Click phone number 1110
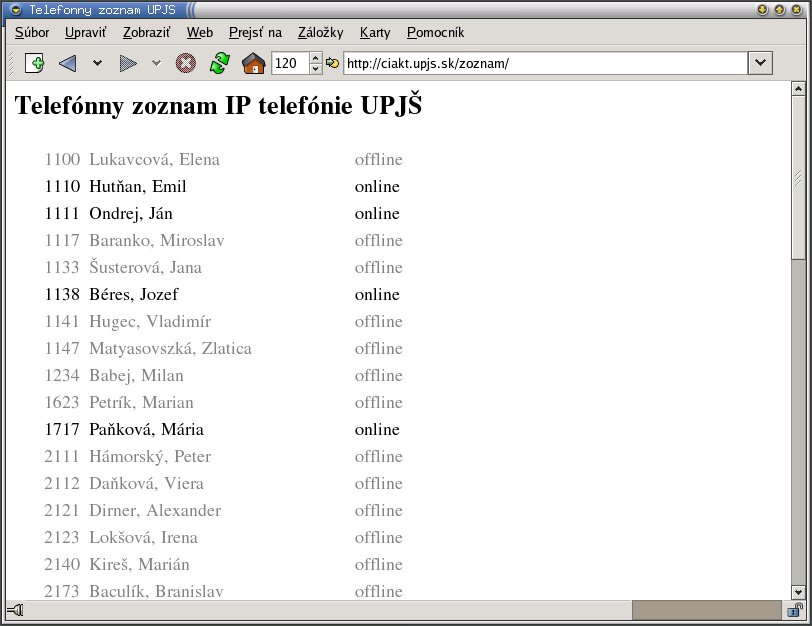812x626 pixels. coord(62,186)
